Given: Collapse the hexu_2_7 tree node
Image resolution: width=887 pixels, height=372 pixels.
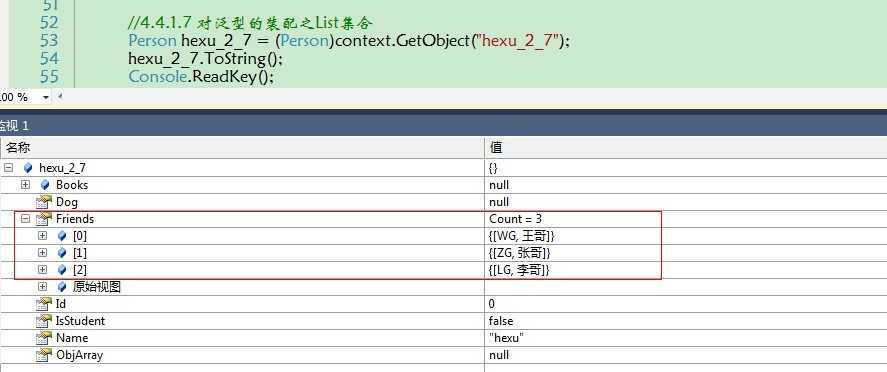Looking at the screenshot, I should click(x=8, y=168).
